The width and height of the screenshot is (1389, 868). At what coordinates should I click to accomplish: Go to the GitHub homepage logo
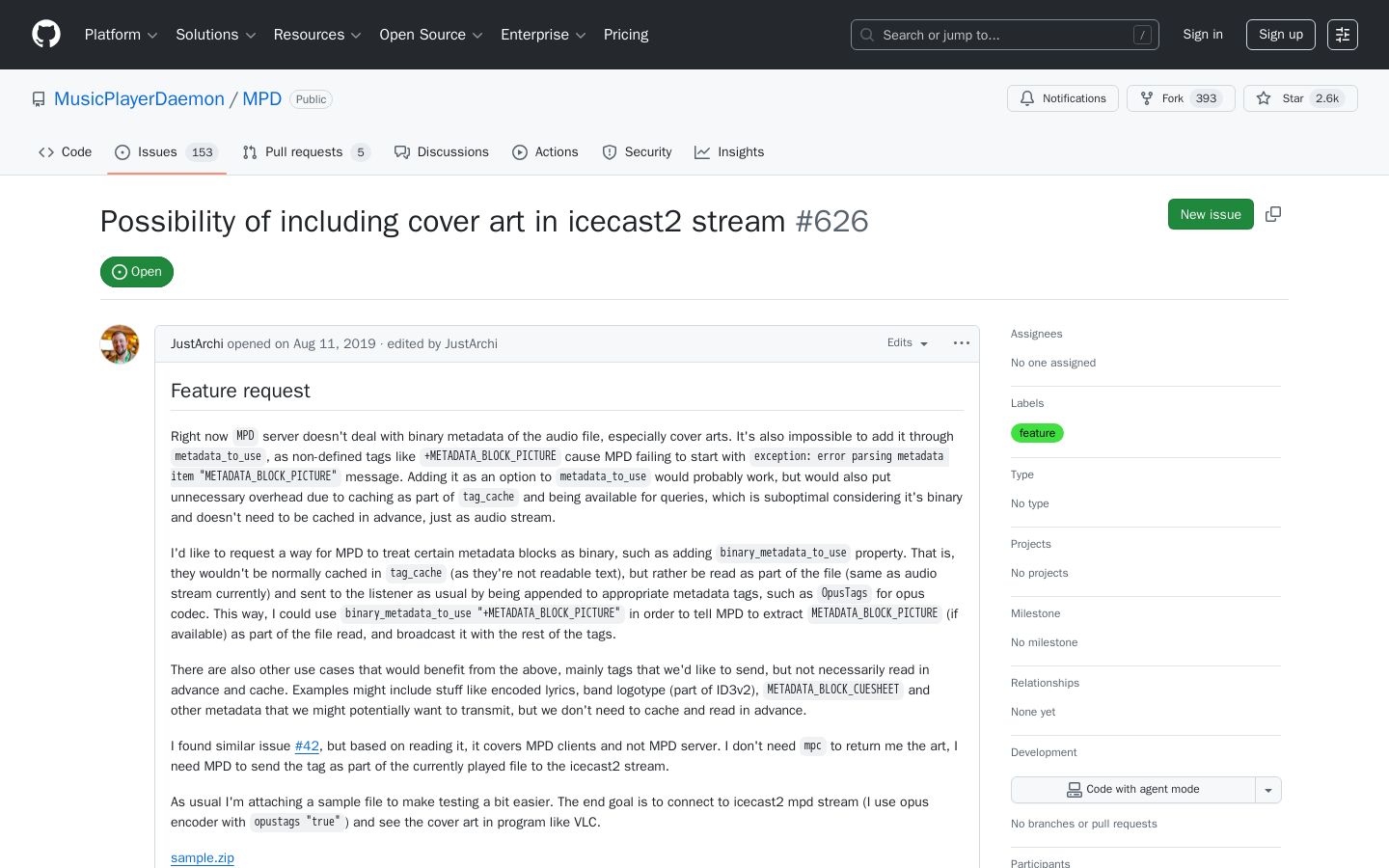coord(46,35)
